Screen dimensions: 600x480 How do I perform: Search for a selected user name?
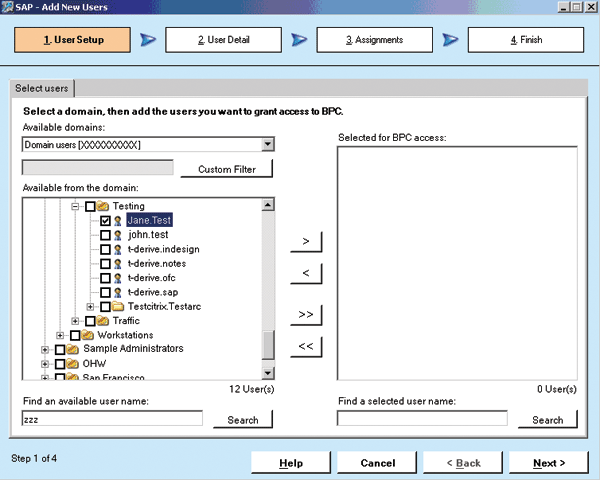pos(548,420)
